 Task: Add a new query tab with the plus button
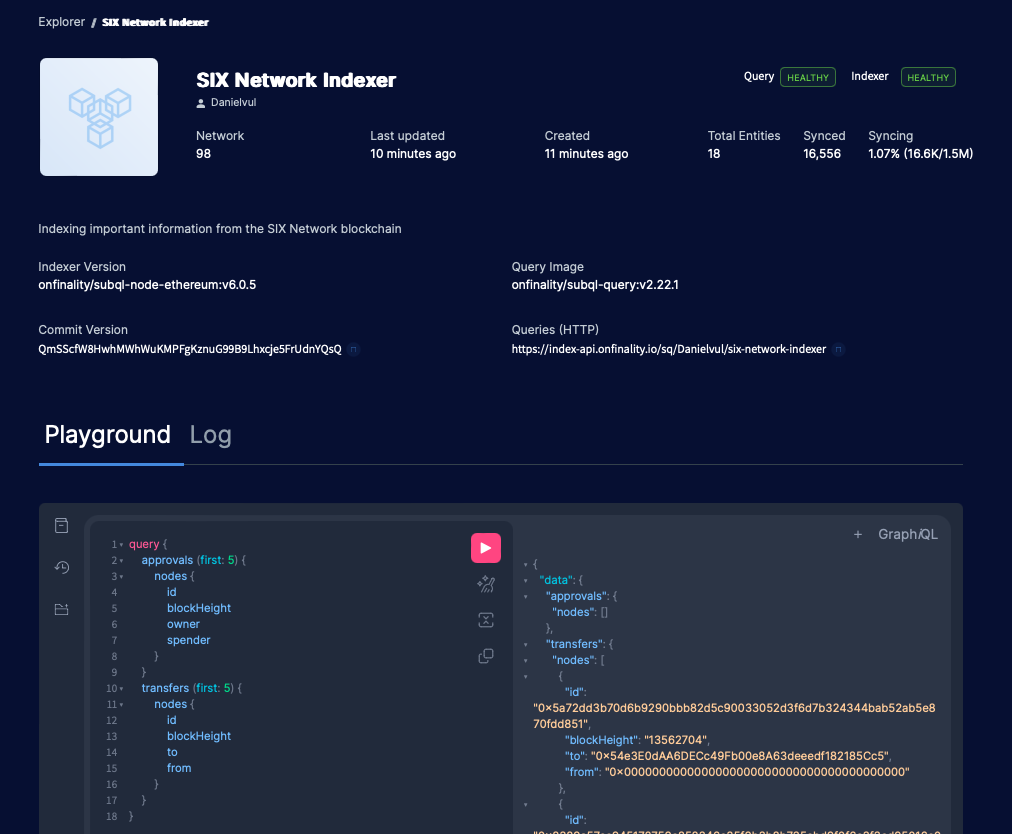click(858, 534)
